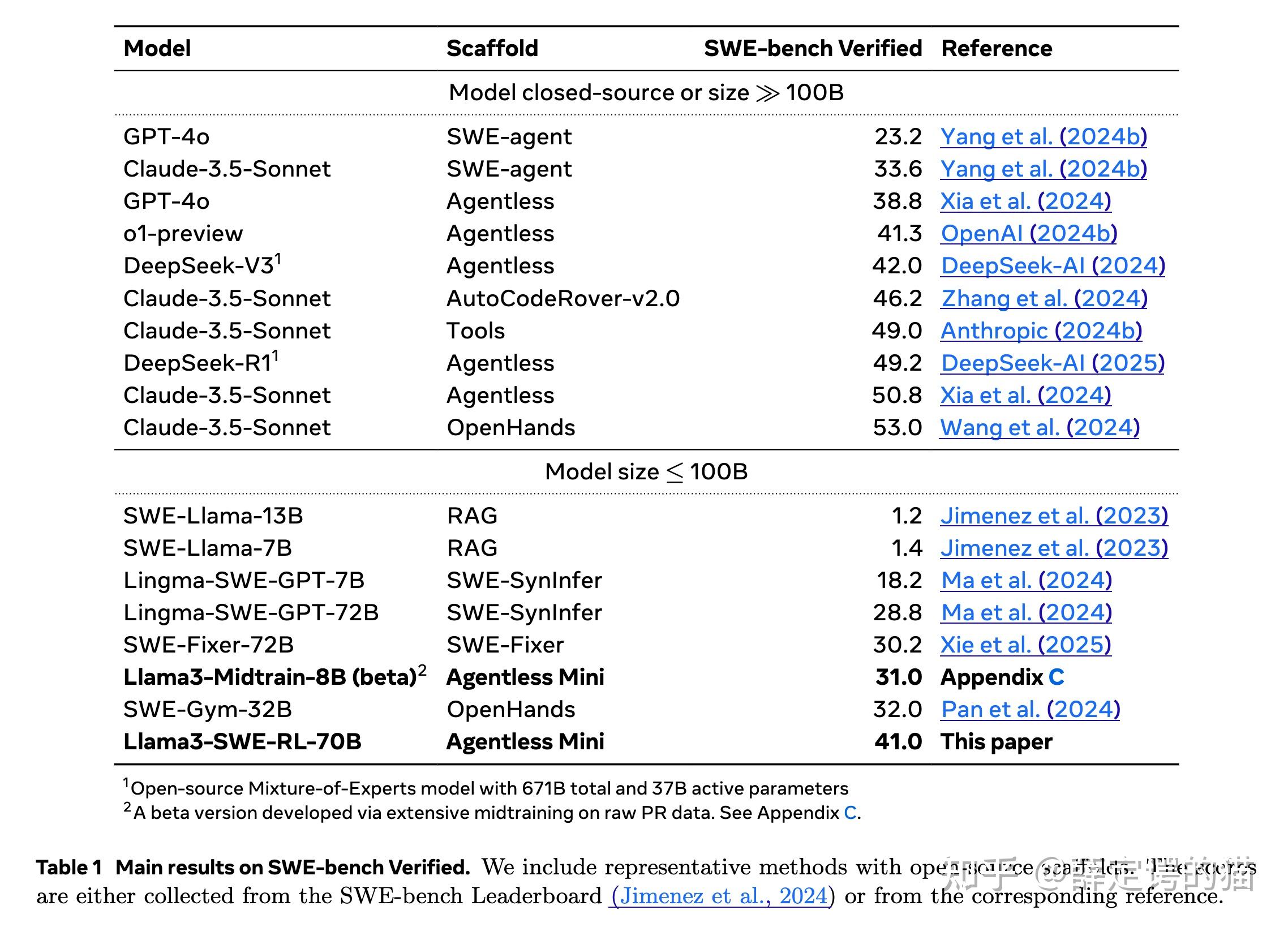Open Ma et al. (2024) in Lingma-SWE-GPT-72B row
1288x927 pixels.
point(1026,613)
